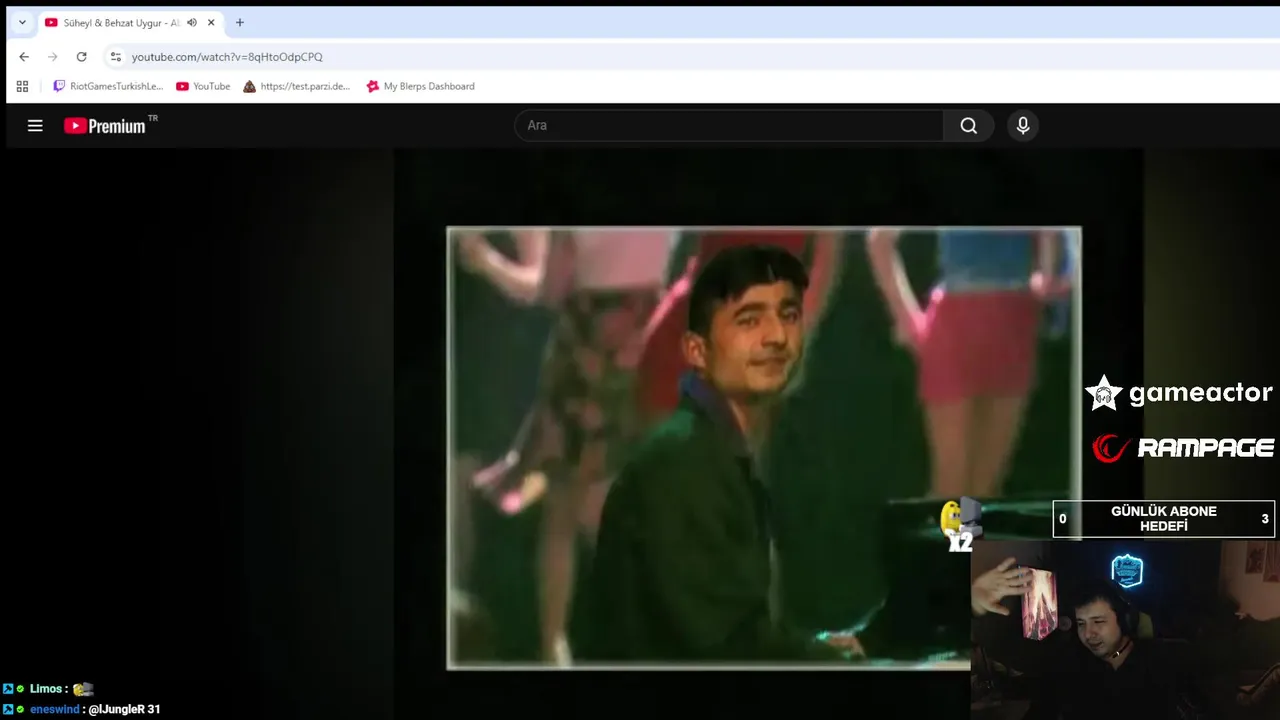Open the RiotGamesTurkishLe... bookmark
Image resolution: width=1280 pixels, height=720 pixels.
pyautogui.click(x=108, y=86)
